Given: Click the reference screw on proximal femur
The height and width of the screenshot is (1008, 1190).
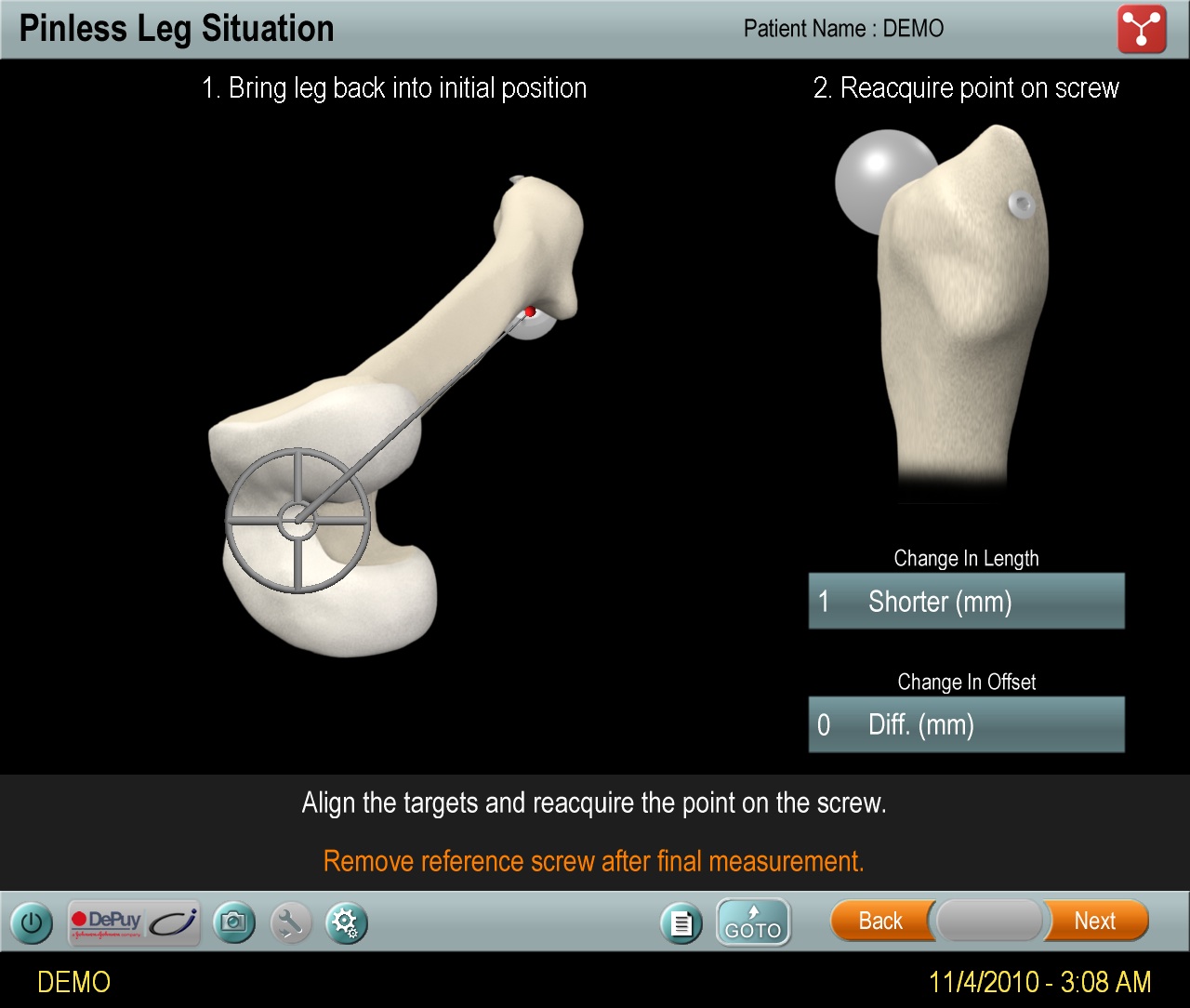Looking at the screenshot, I should [x=1020, y=206].
